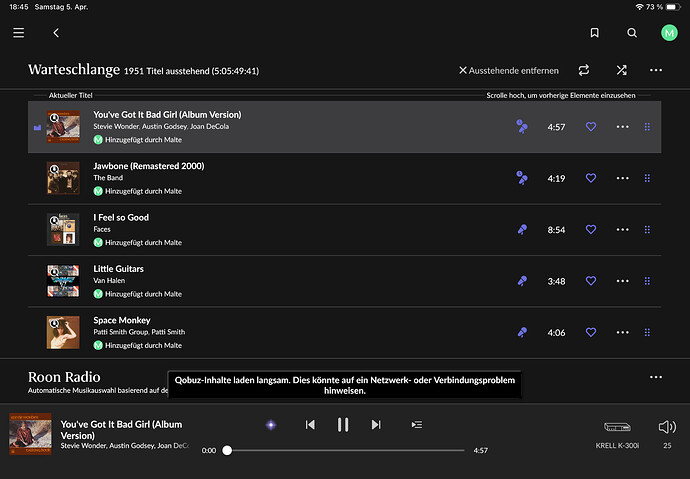
Task: Open the search magnifier icon
Action: [632, 33]
